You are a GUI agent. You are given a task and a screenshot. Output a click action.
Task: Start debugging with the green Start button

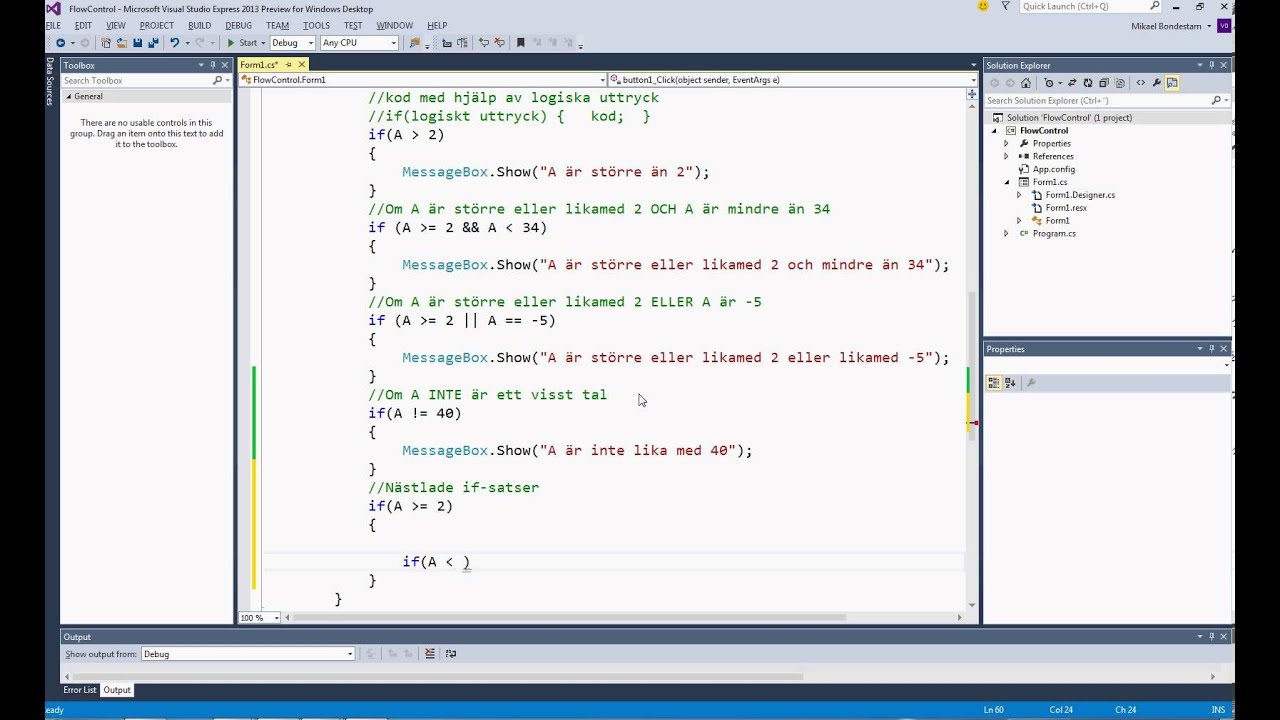[243, 43]
